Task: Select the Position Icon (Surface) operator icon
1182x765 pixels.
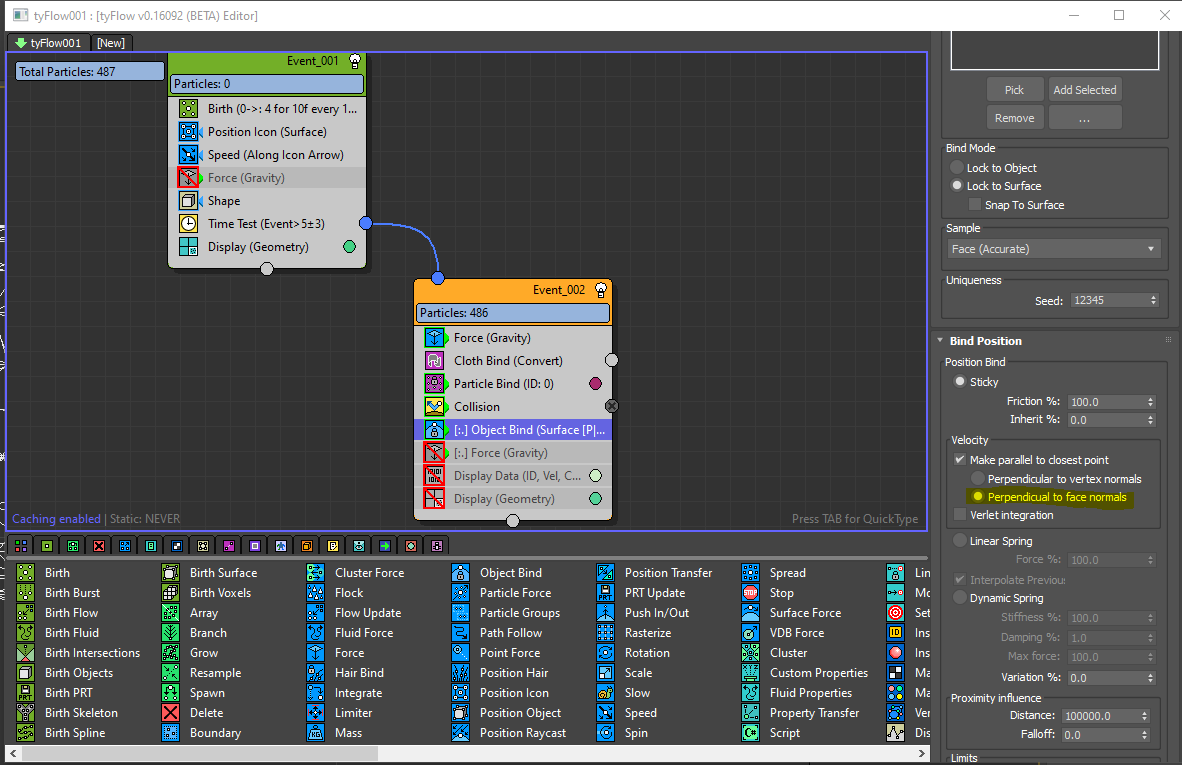Action: [188, 132]
